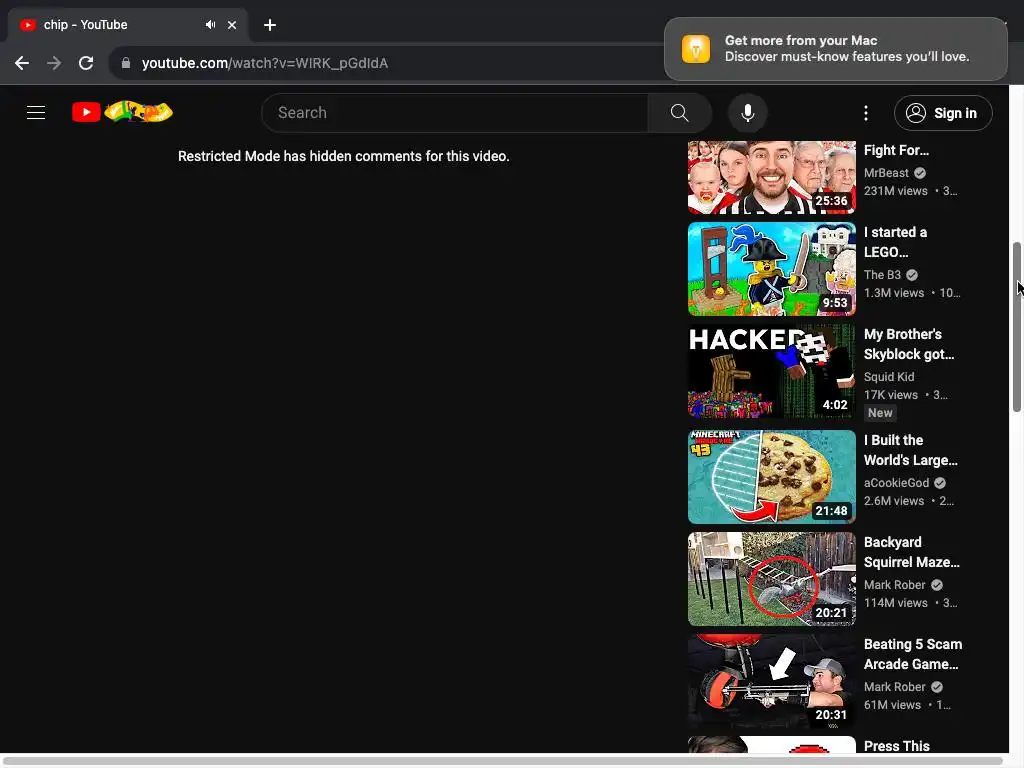Click the horizontal scrollbar at bottom

pyautogui.click(x=503, y=761)
